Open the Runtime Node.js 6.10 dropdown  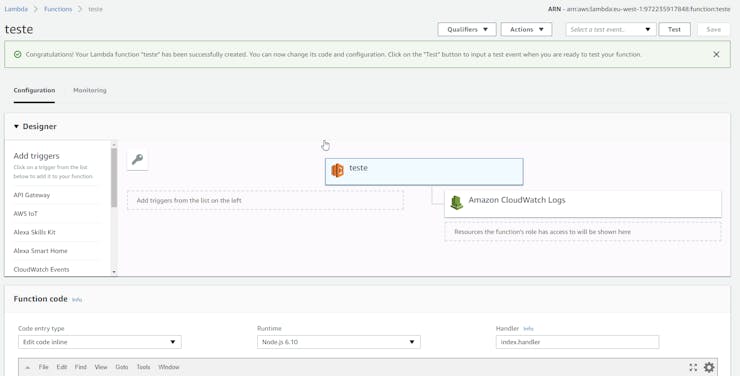[x=338, y=342]
